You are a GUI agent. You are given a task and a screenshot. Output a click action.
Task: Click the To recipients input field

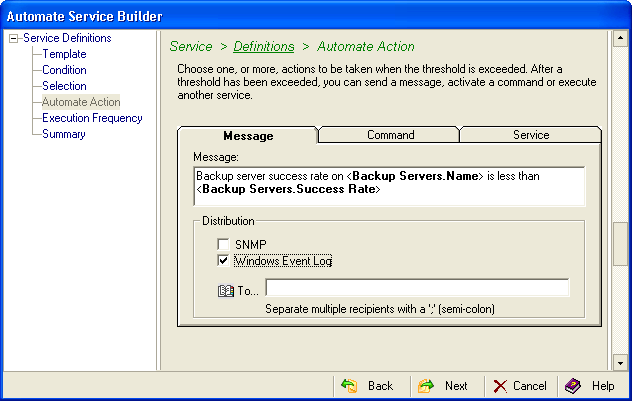click(x=417, y=288)
